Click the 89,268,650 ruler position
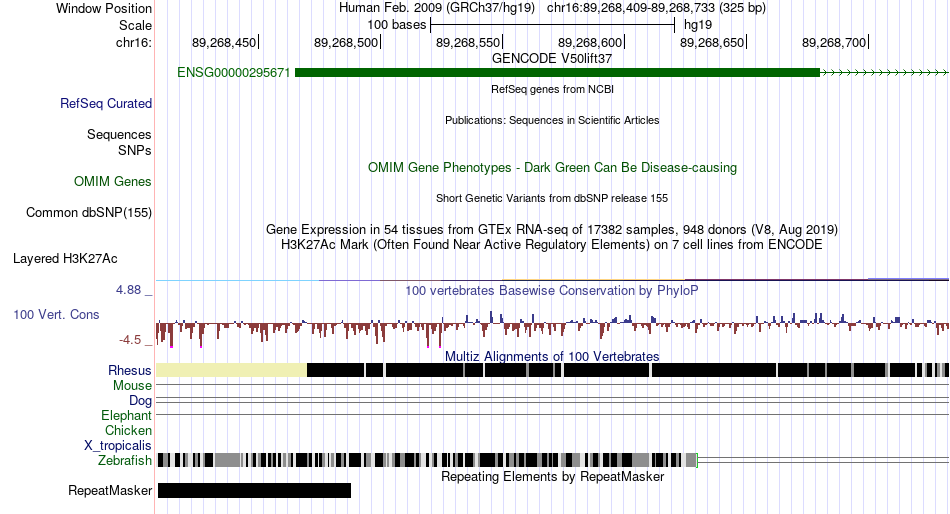The height and width of the screenshot is (514, 950). (x=712, y=42)
